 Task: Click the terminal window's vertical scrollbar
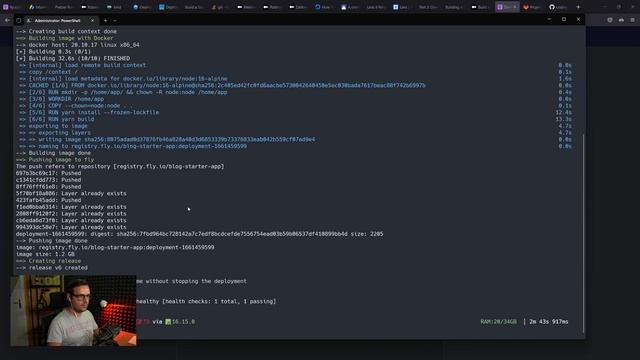(x=583, y=233)
